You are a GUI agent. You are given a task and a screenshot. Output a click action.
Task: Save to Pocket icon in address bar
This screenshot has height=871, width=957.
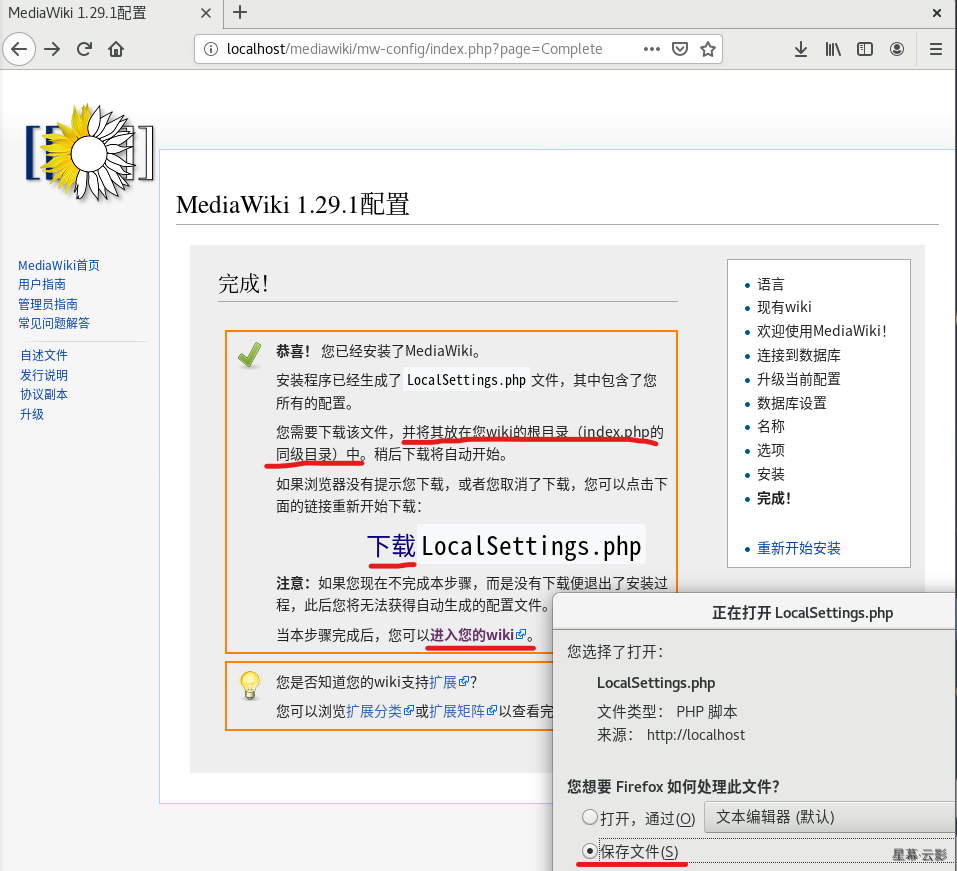click(680, 49)
